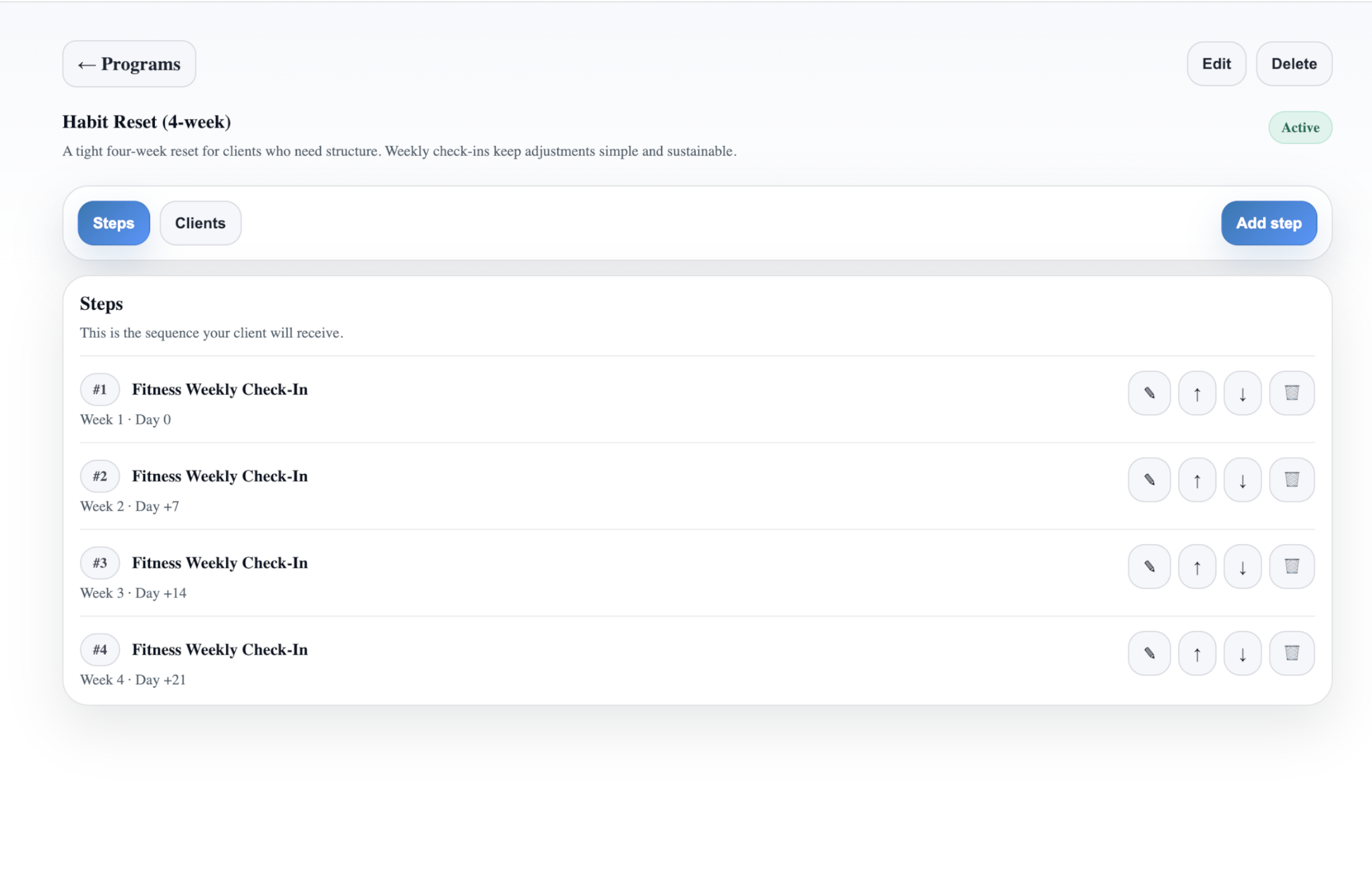Select the Steps tab

tap(113, 223)
